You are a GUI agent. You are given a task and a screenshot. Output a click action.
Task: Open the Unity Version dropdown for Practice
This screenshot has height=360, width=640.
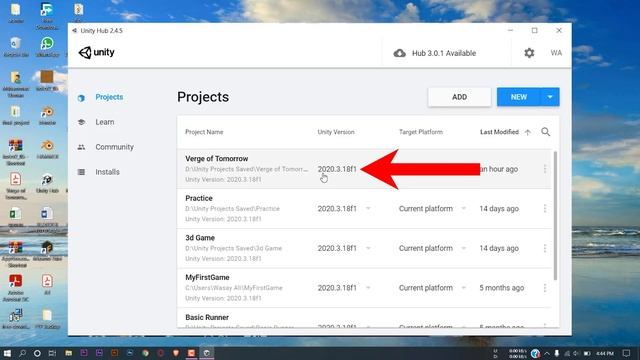point(368,209)
